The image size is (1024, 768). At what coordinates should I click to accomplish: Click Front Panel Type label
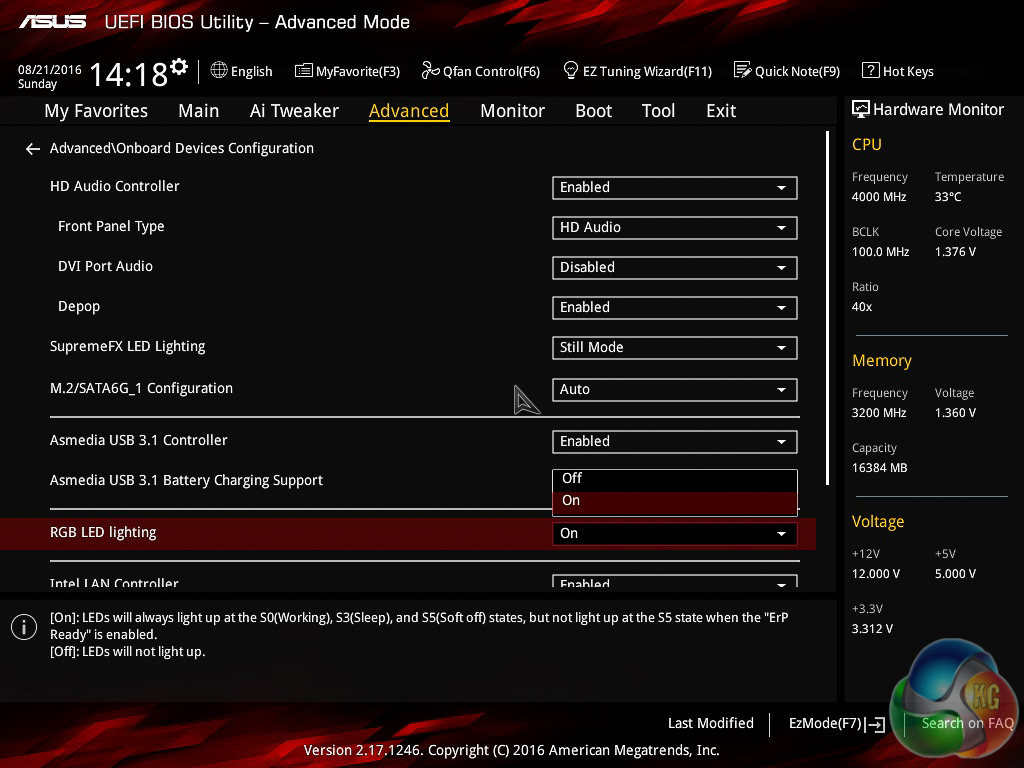tap(111, 227)
